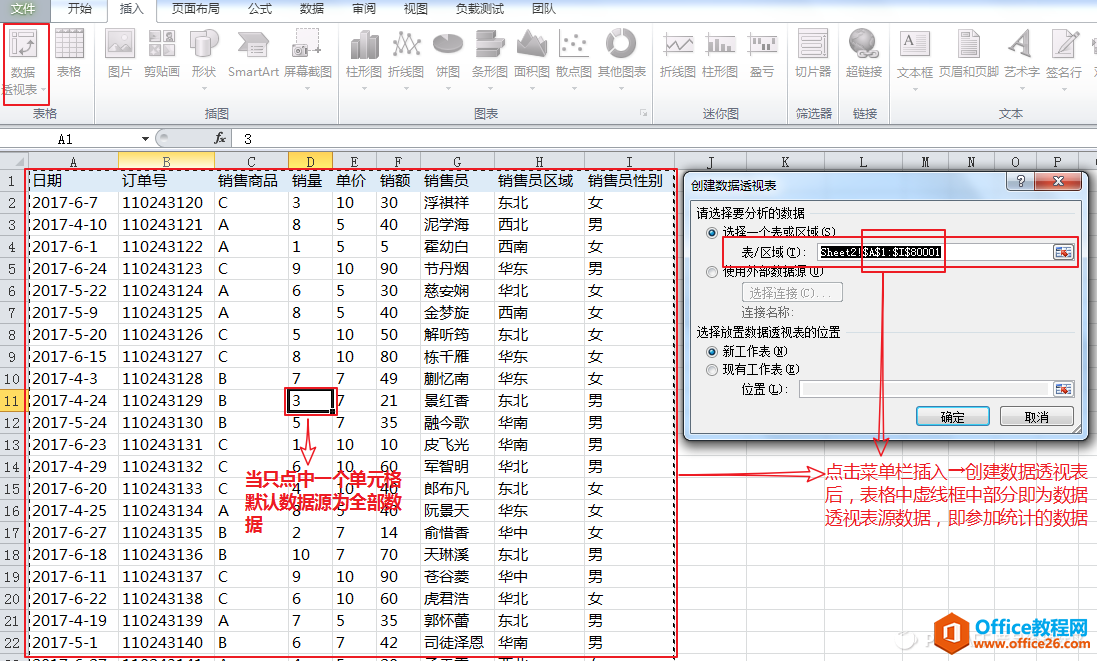Switch to the 页面布局 ribbon tab
Screen dimensions: 1097x661
pyautogui.click(x=197, y=9)
